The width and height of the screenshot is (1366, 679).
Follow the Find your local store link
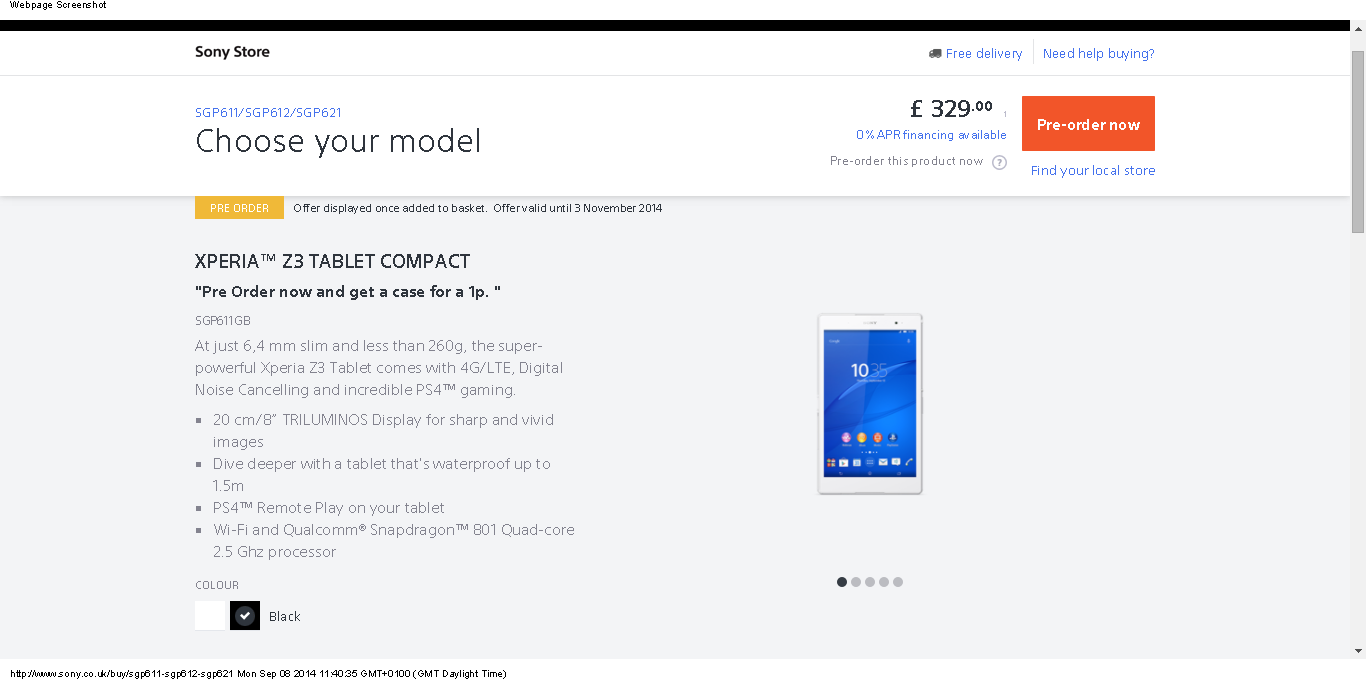pos(1093,171)
